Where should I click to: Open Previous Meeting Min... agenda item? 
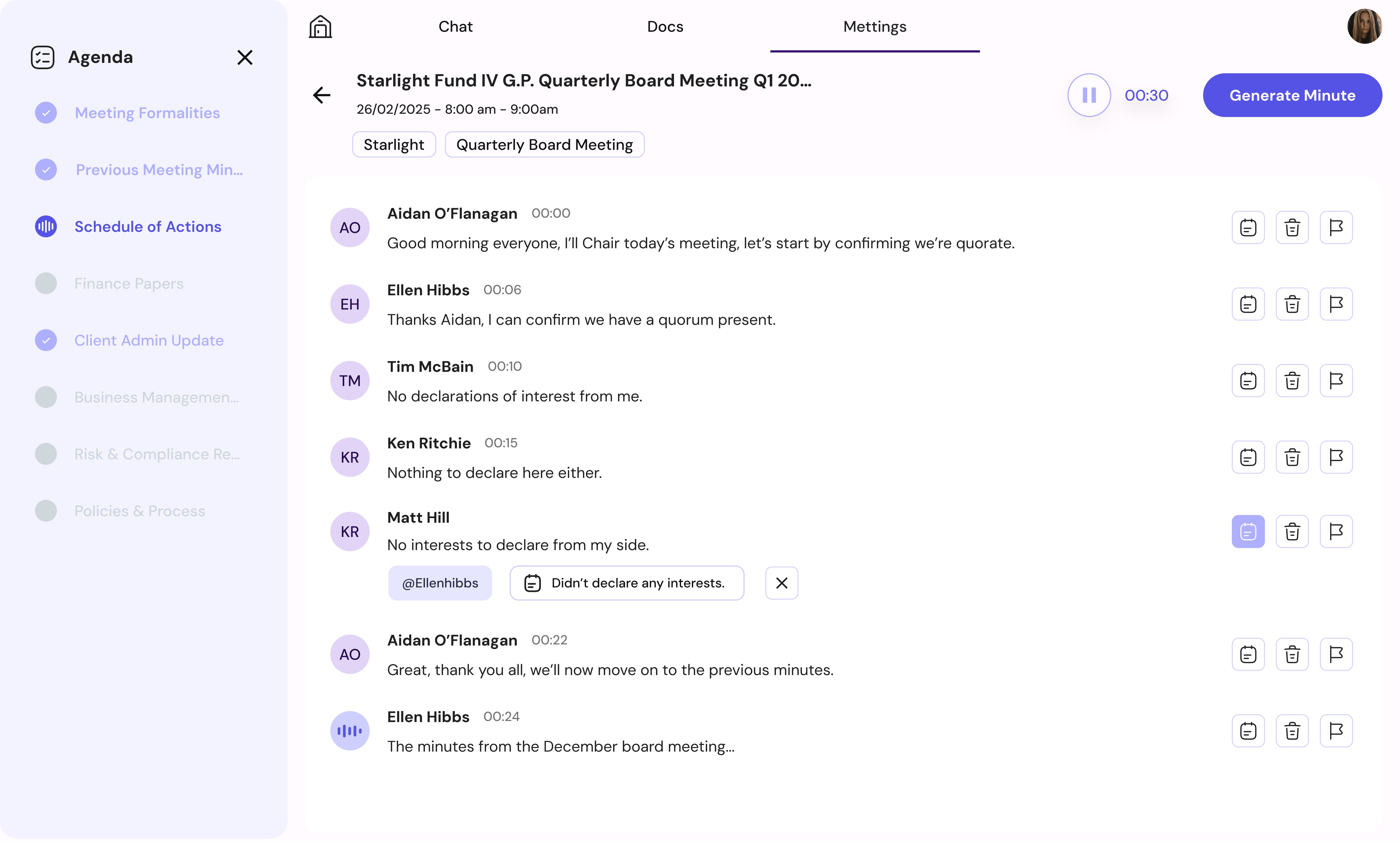(159, 170)
